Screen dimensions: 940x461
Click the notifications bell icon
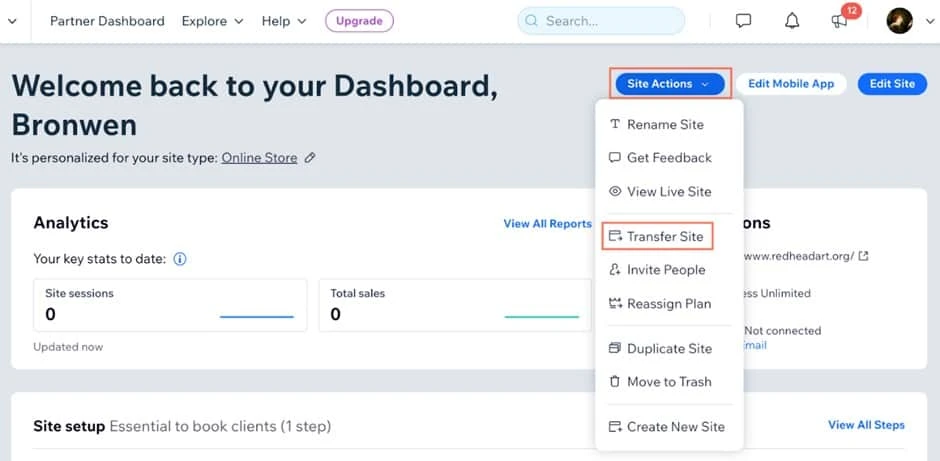coord(790,21)
